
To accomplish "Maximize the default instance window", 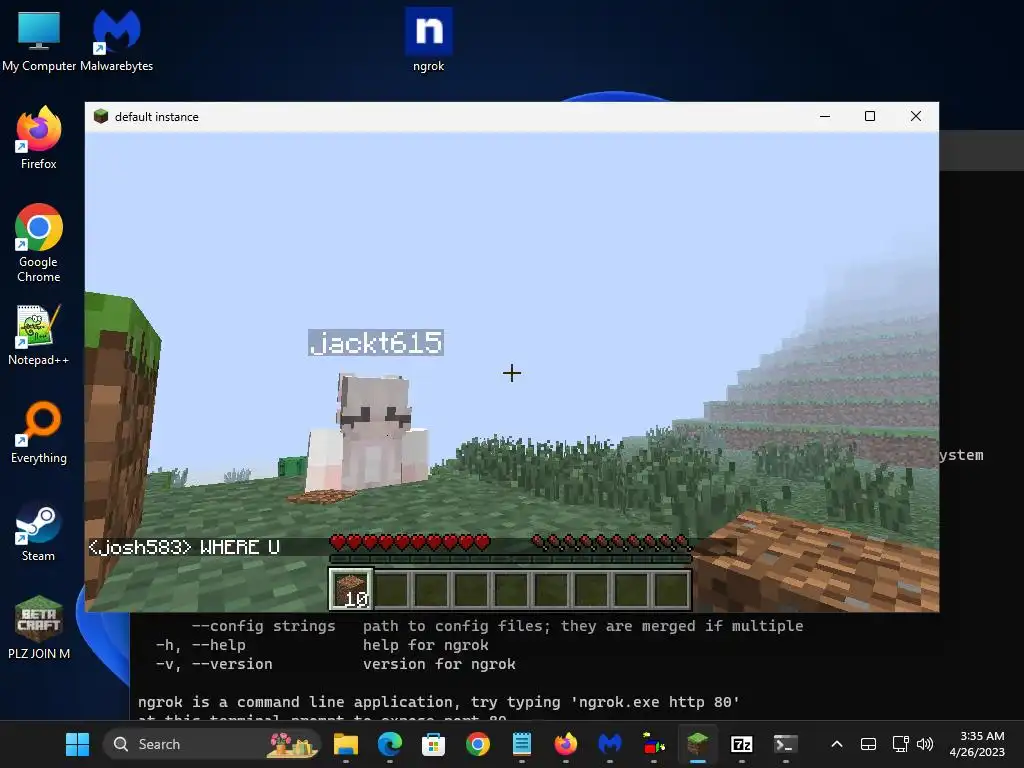I will [870, 116].
